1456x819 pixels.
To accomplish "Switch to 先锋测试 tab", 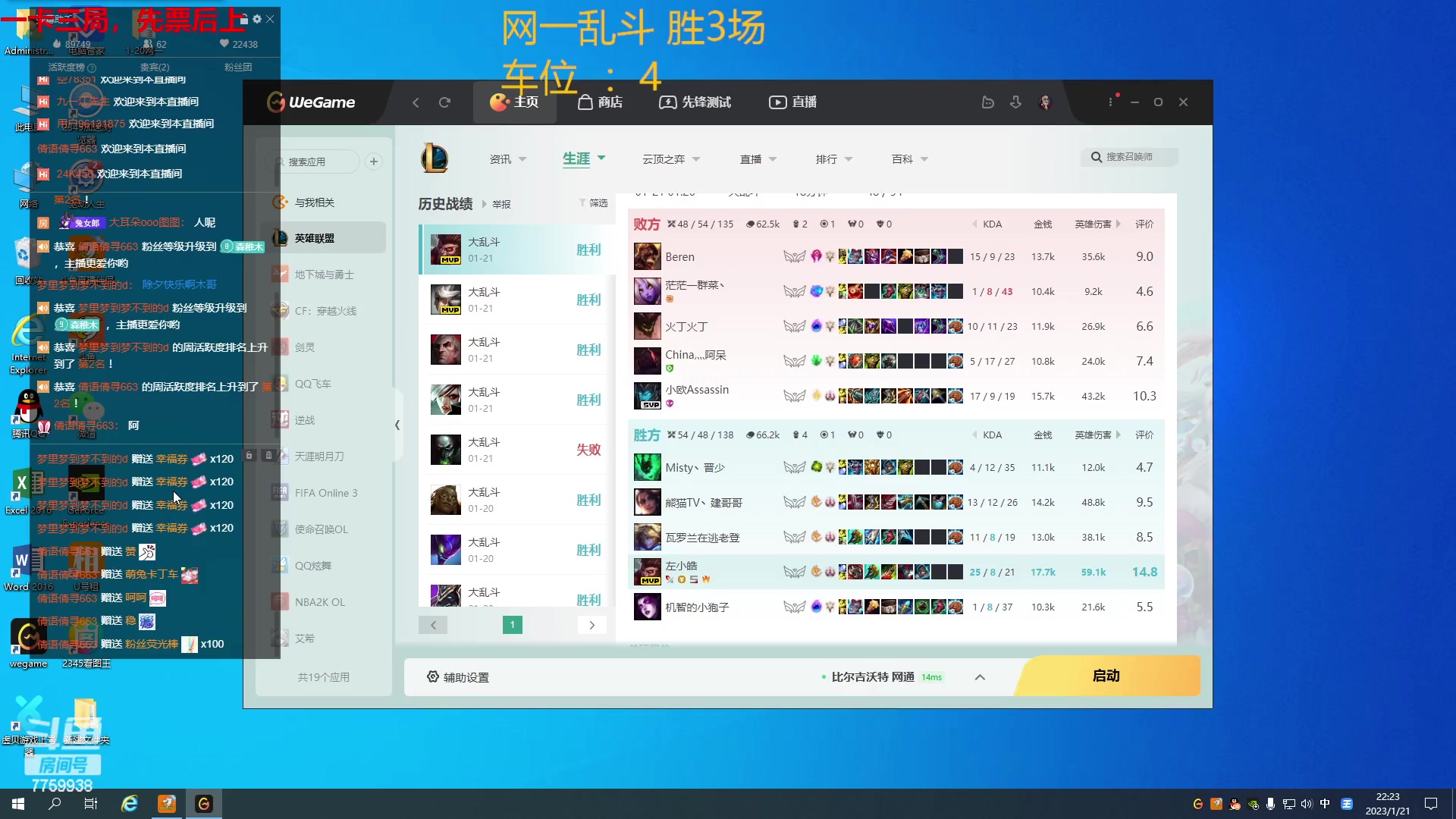I will [695, 102].
